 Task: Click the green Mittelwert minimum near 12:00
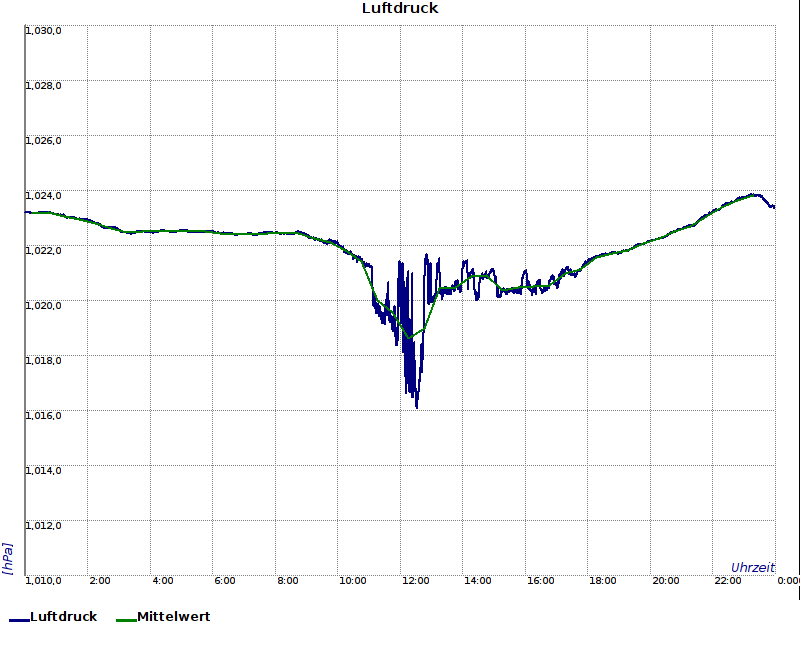[x=409, y=338]
